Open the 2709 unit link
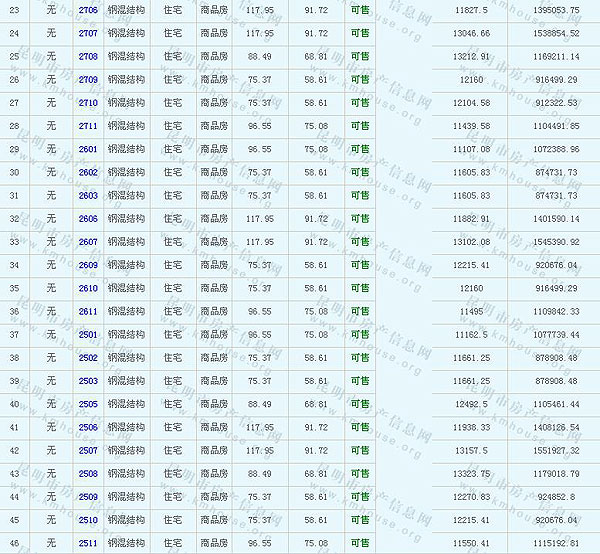 (x=88, y=79)
